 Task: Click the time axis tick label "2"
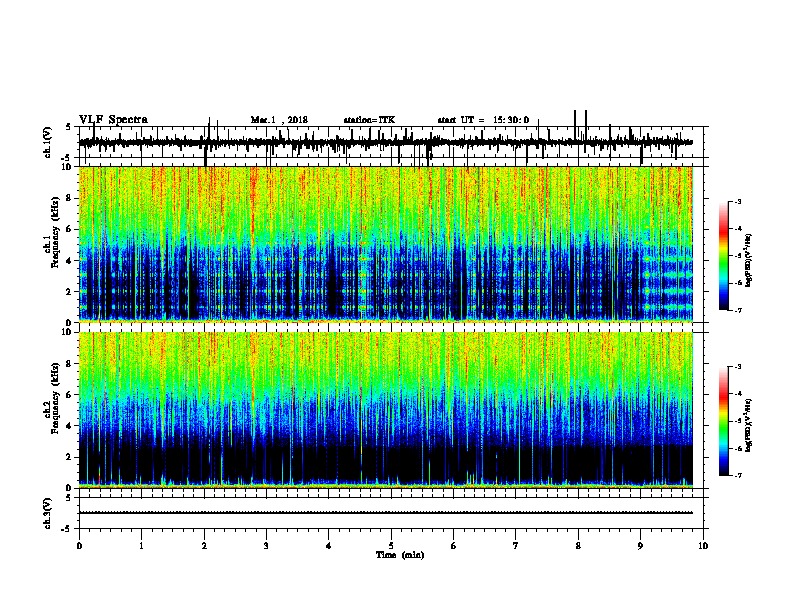[x=204, y=546]
